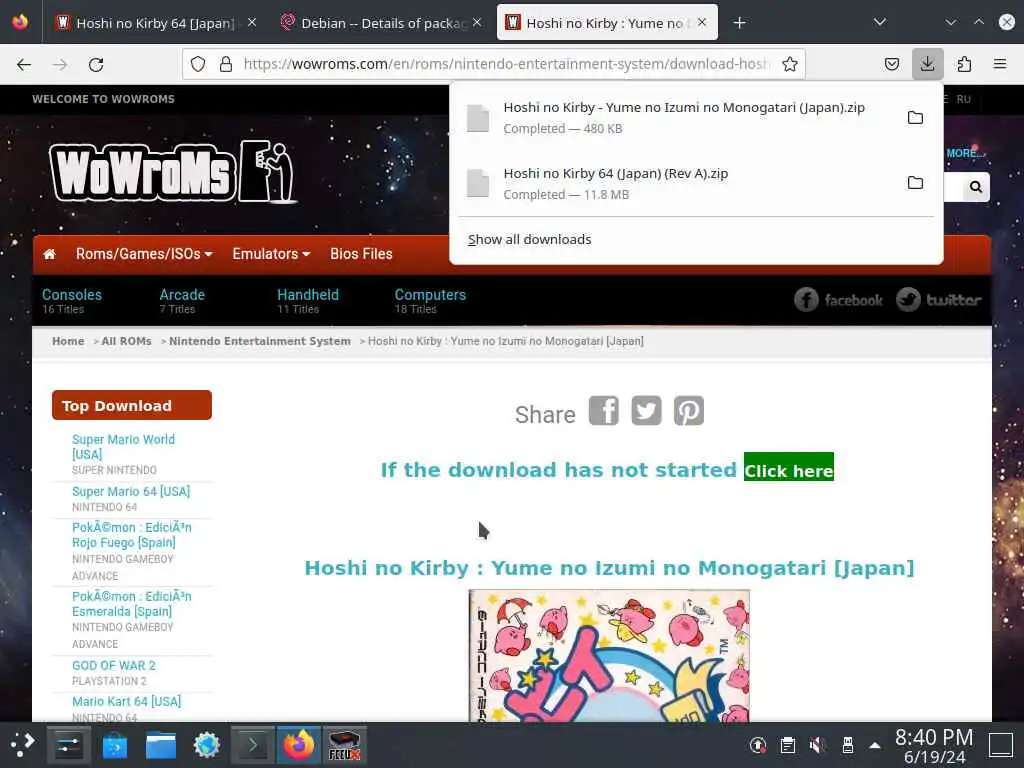The width and height of the screenshot is (1024, 768).
Task: Open the Firefox hamburger menu
Action: 1000,64
